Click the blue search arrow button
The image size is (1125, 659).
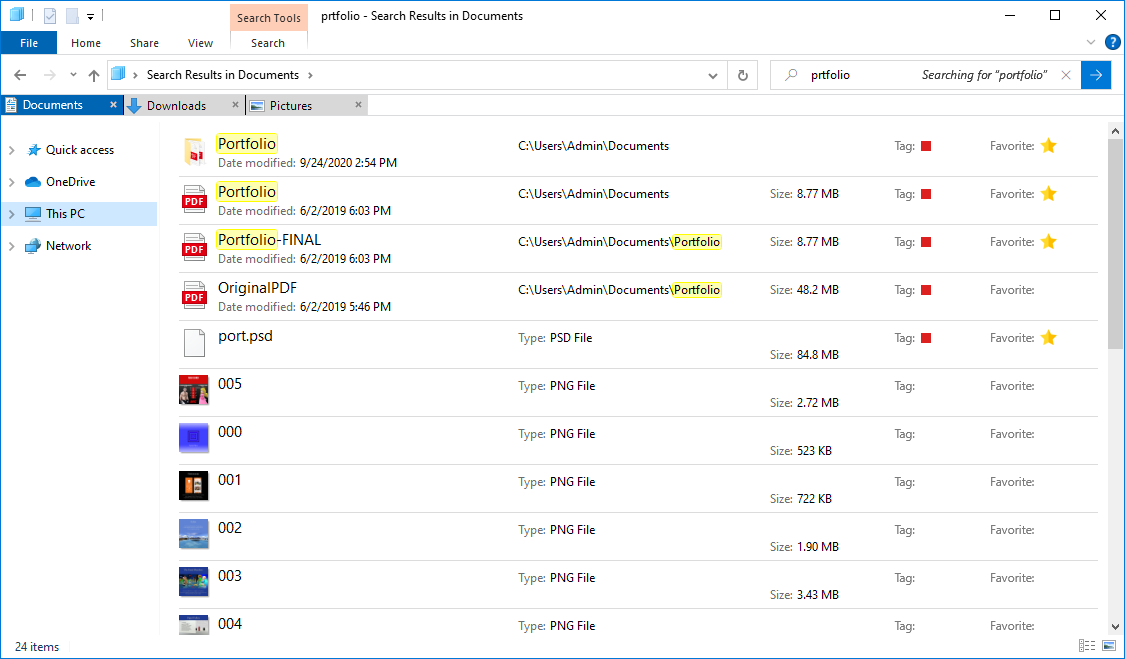(1096, 75)
